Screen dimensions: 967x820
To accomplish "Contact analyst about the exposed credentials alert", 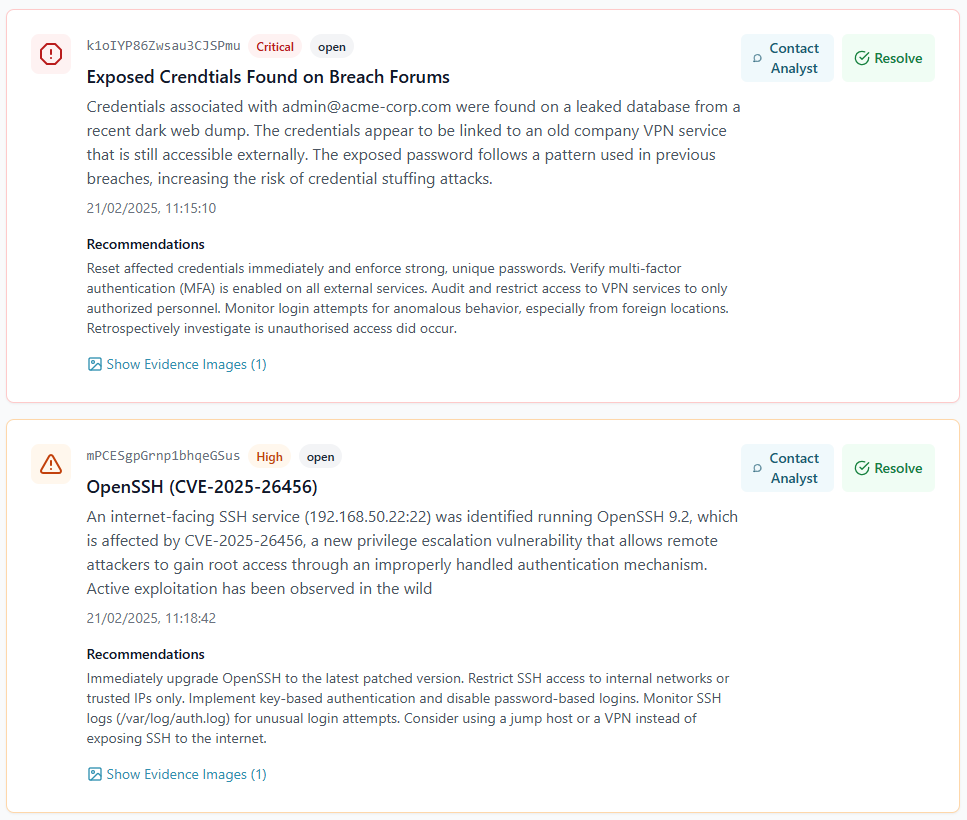I will tap(787, 58).
